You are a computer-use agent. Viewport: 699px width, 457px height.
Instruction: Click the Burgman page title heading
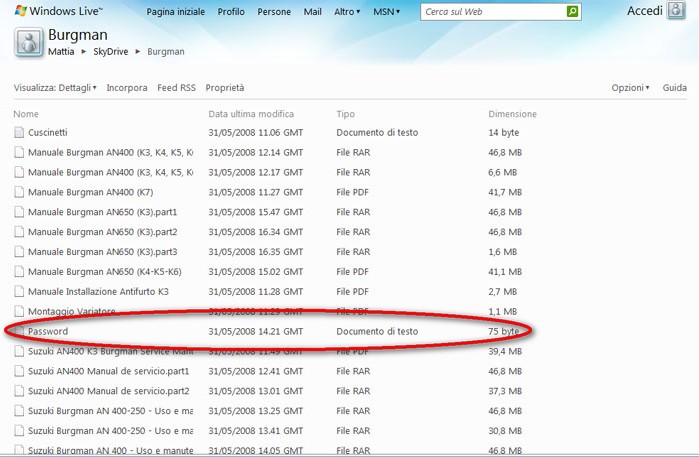pos(78,35)
